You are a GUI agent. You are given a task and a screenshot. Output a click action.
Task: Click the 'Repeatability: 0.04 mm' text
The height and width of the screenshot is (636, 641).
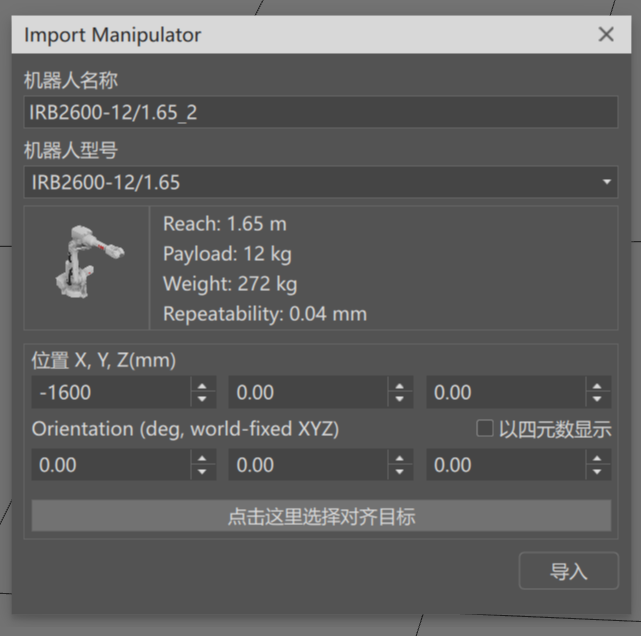[265, 314]
